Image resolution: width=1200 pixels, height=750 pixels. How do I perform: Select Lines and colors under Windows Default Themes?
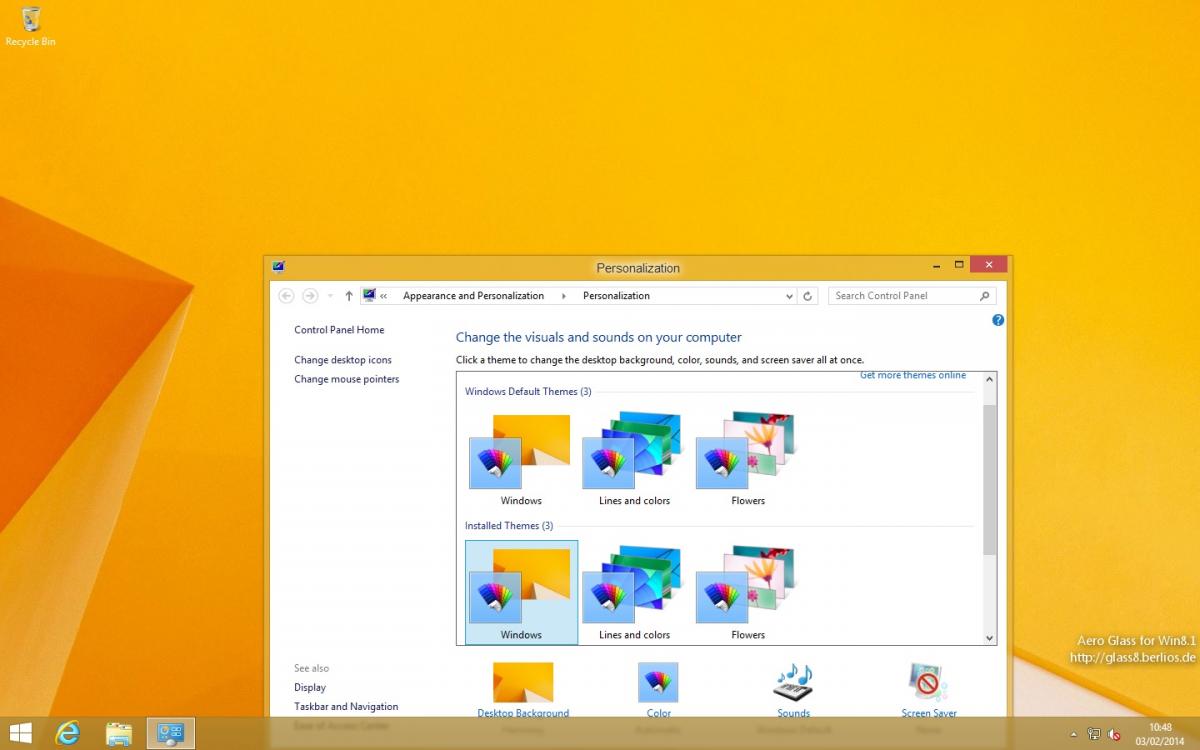(x=634, y=457)
